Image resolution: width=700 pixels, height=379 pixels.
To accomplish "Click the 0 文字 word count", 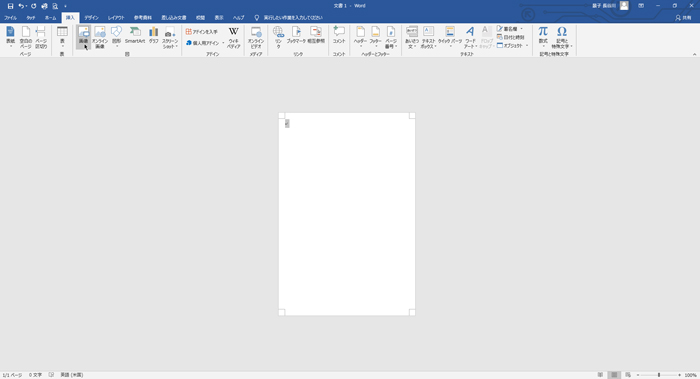I will pos(35,375).
